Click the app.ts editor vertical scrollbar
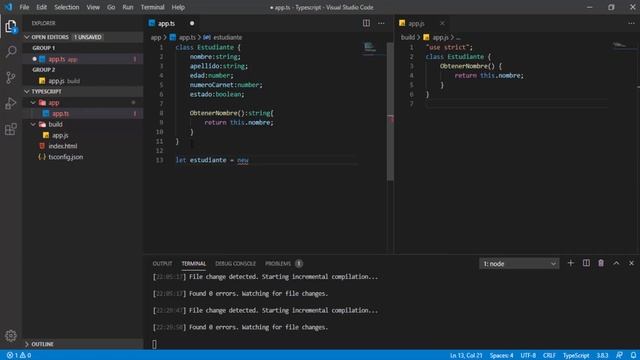The width and height of the screenshot is (640, 360). click(390, 111)
